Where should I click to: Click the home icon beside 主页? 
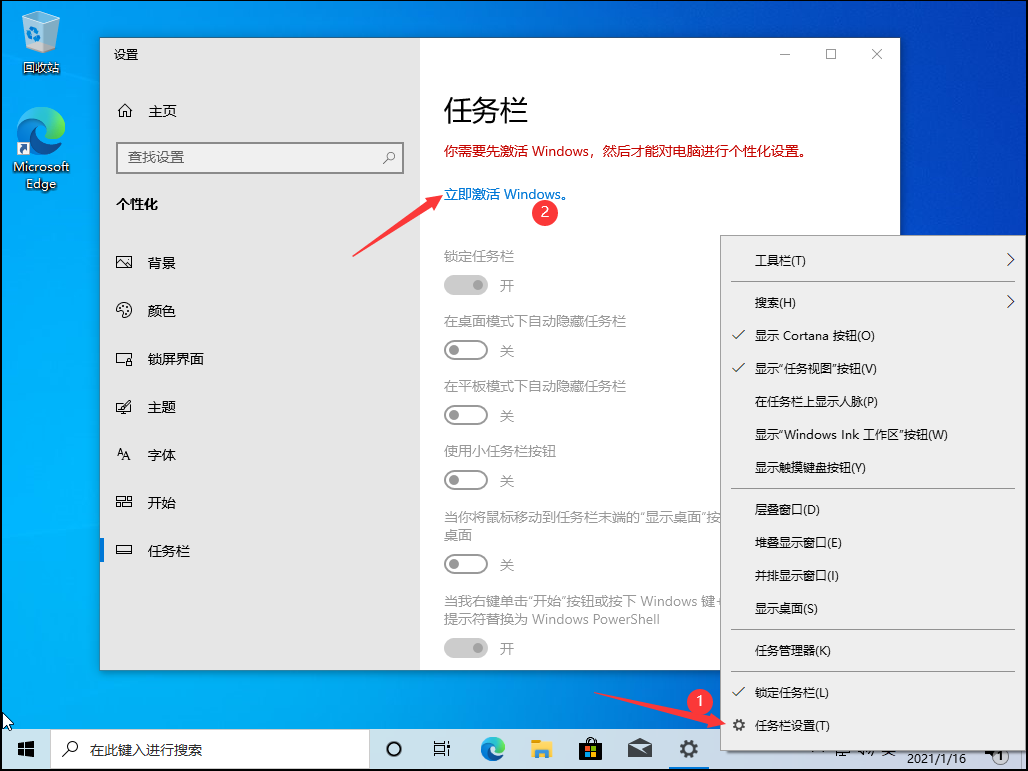(125, 111)
